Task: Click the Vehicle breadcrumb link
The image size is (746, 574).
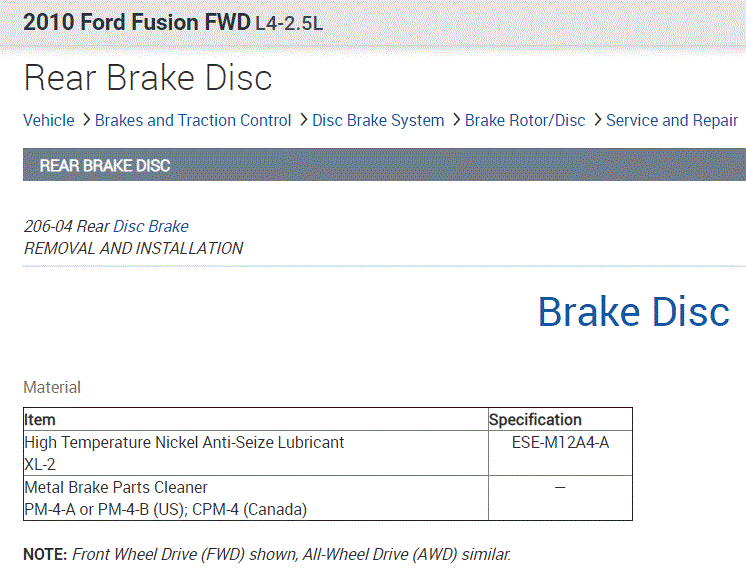Action: (49, 120)
